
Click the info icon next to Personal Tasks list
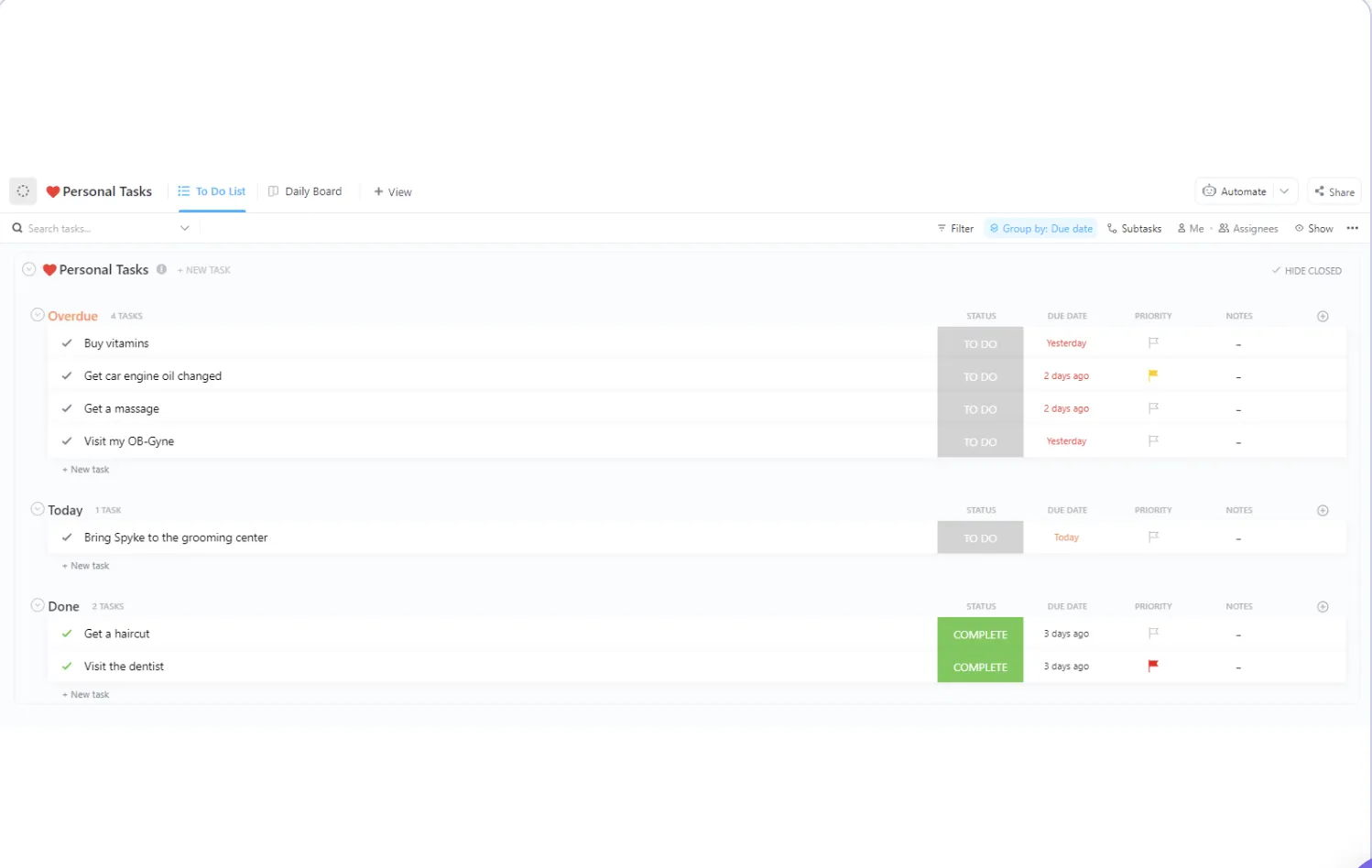[161, 269]
